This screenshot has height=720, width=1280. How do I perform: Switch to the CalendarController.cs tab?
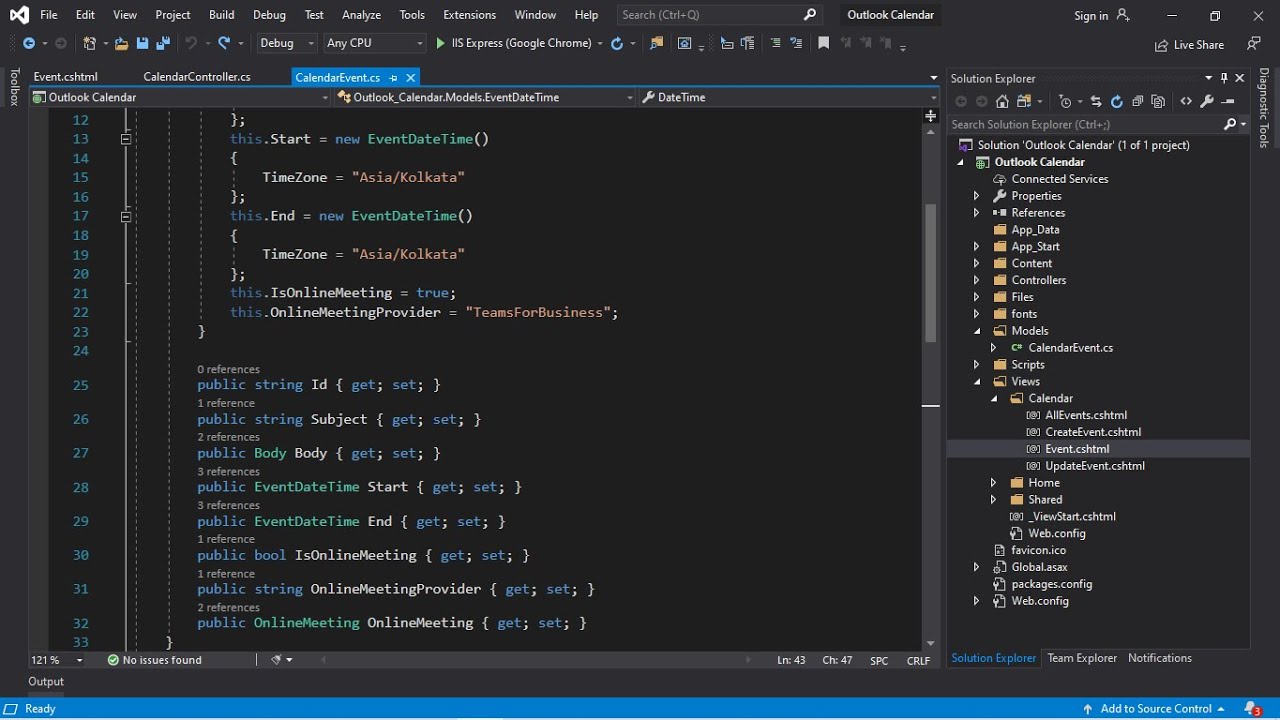[x=197, y=77]
